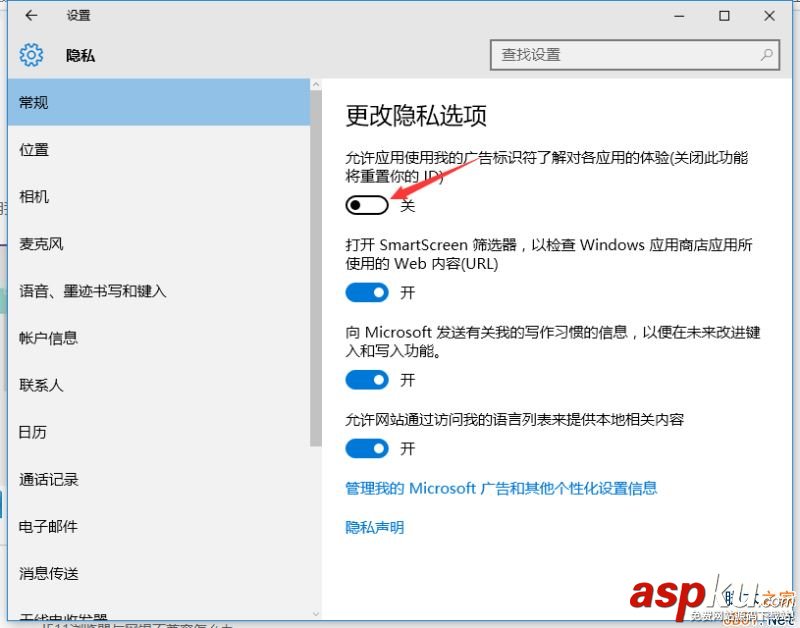Open the 日历 privacy settings
This screenshot has width=800, height=628.
click(33, 431)
